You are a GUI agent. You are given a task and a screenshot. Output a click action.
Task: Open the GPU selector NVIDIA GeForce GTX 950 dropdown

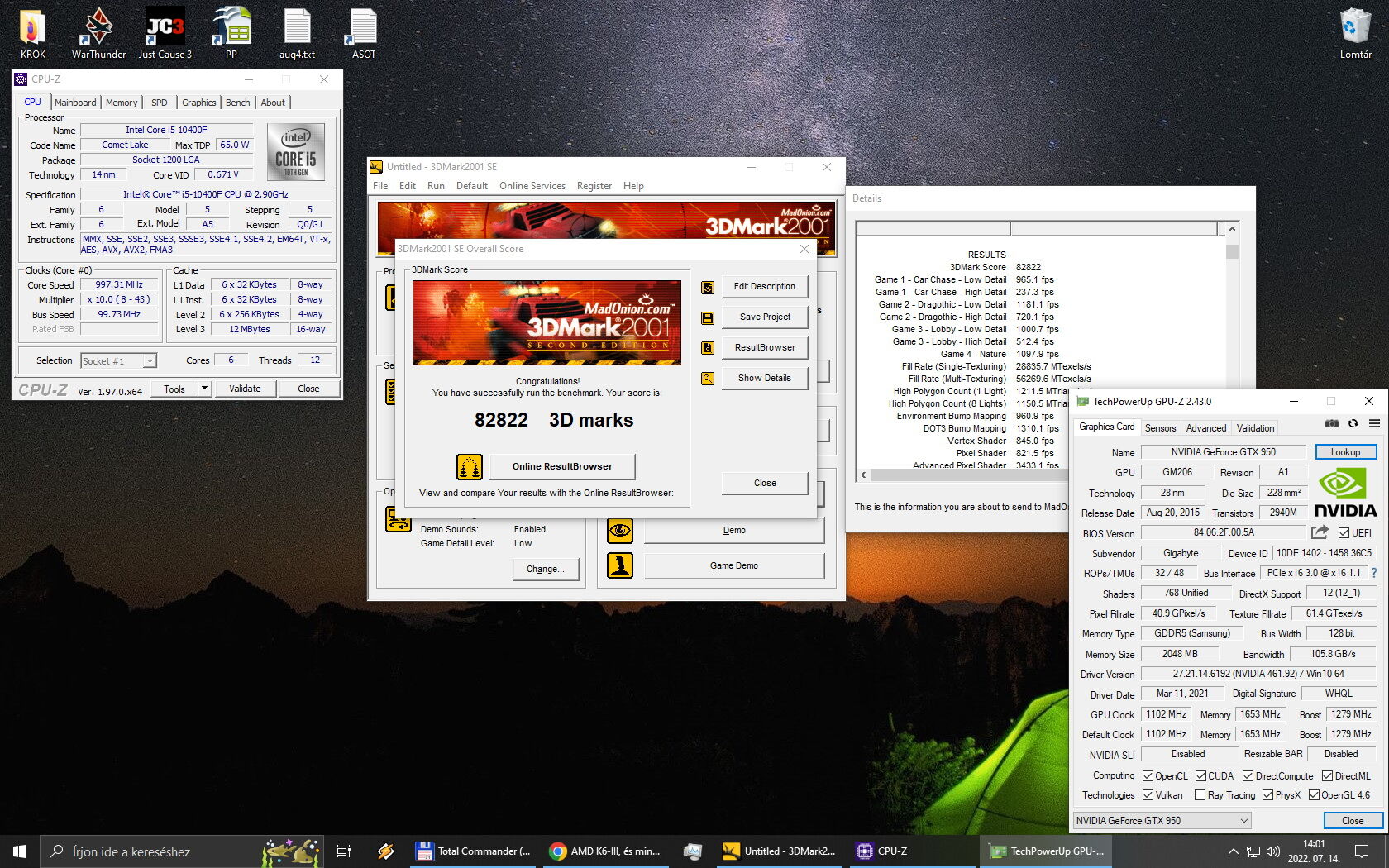coord(1162,821)
